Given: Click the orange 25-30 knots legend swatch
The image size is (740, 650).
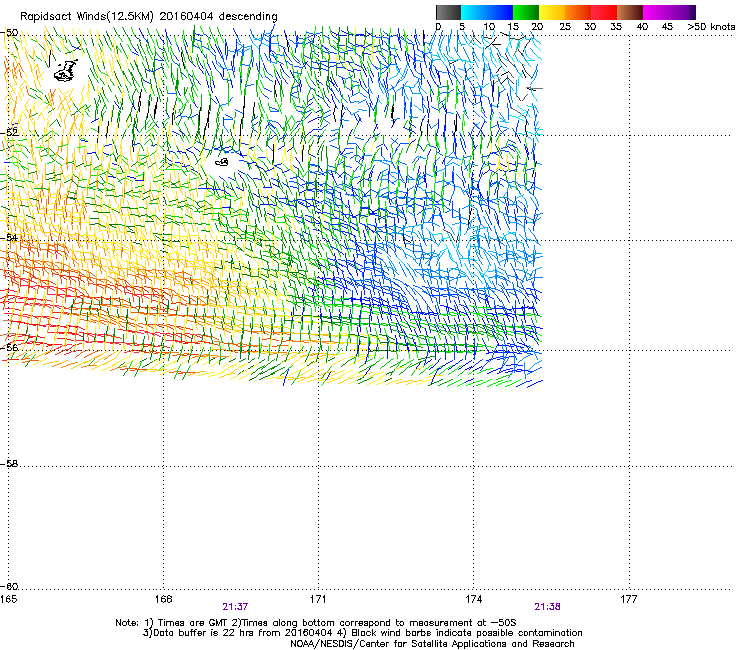Looking at the screenshot, I should 578,12.
